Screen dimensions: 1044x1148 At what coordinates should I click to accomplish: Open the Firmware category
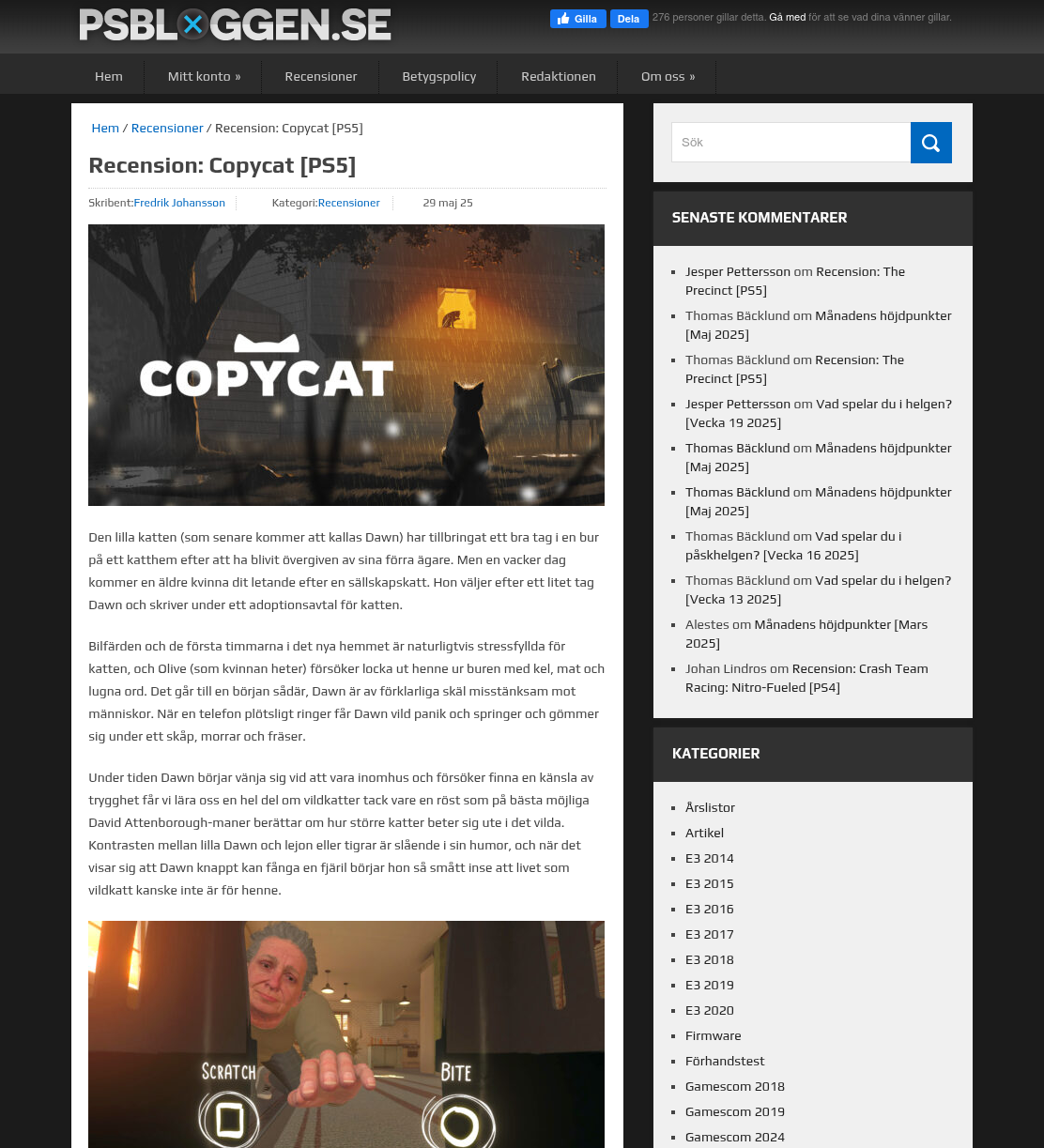714,1036
